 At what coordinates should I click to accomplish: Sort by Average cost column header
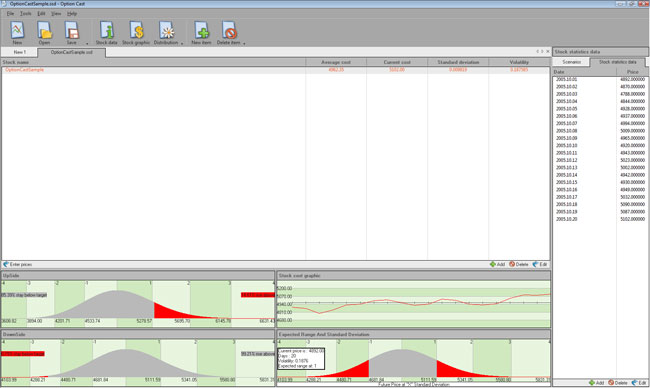coord(336,62)
